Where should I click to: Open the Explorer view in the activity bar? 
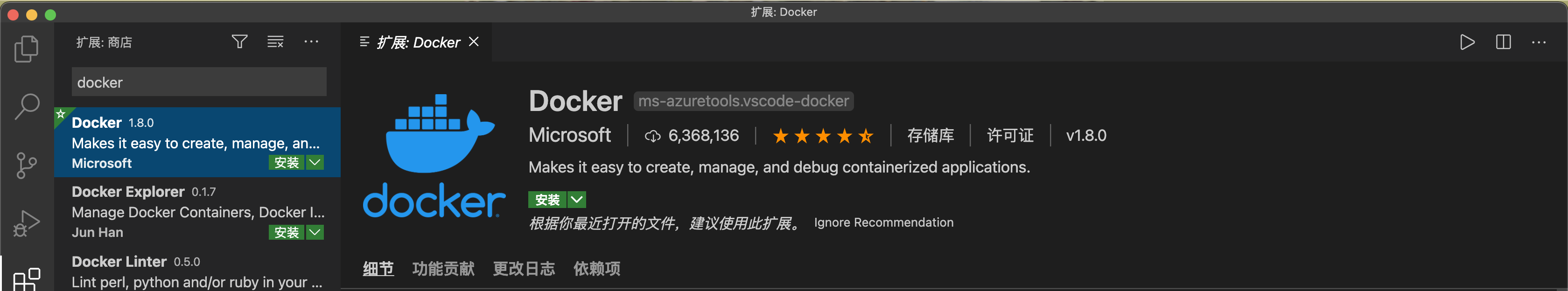pyautogui.click(x=26, y=48)
